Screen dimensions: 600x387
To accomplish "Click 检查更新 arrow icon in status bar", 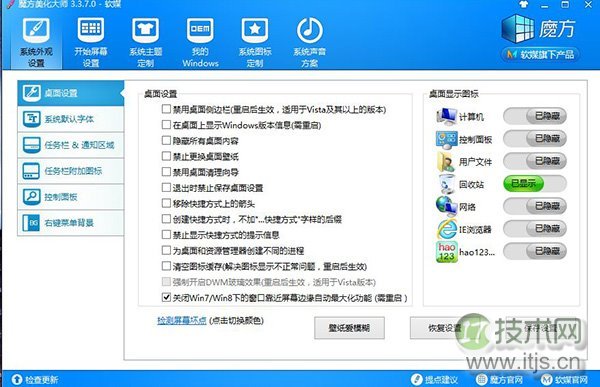I will [x=17, y=379].
